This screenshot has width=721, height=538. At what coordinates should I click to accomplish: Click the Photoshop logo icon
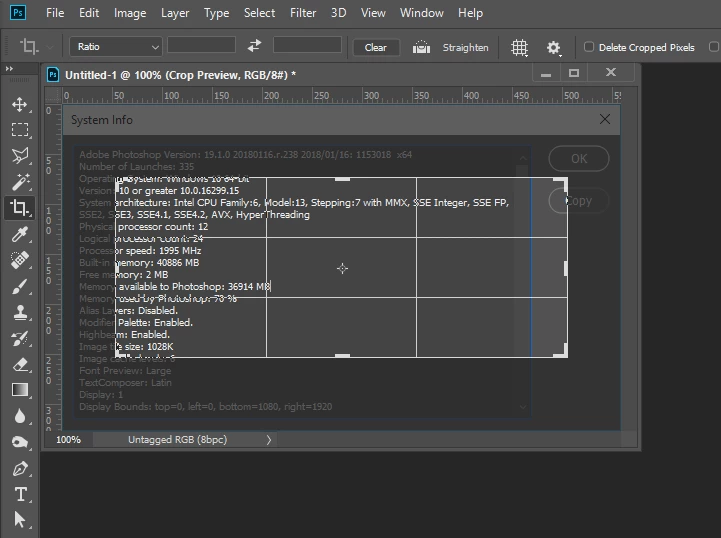tap(18, 12)
